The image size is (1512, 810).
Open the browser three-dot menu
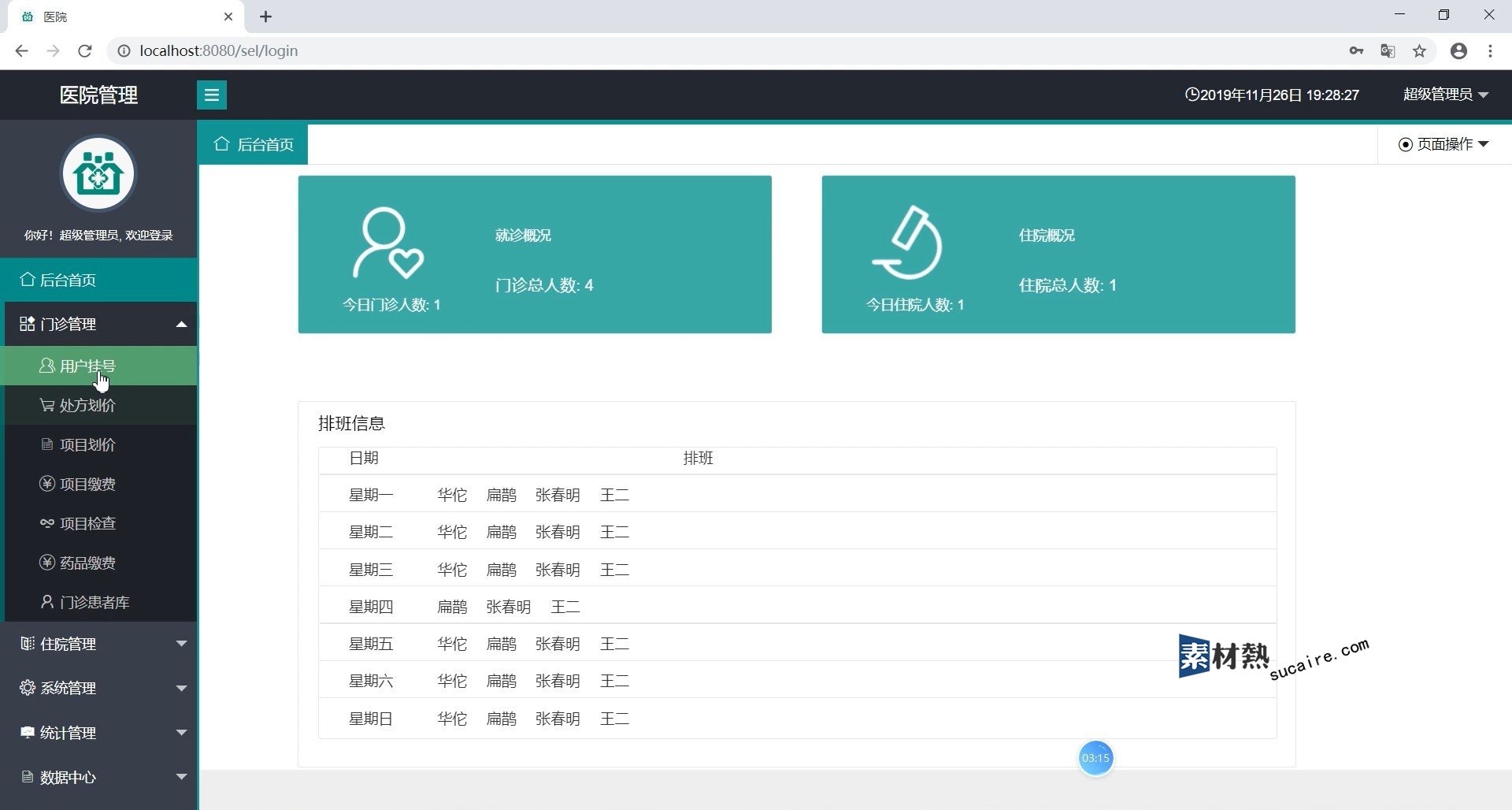(x=1490, y=51)
